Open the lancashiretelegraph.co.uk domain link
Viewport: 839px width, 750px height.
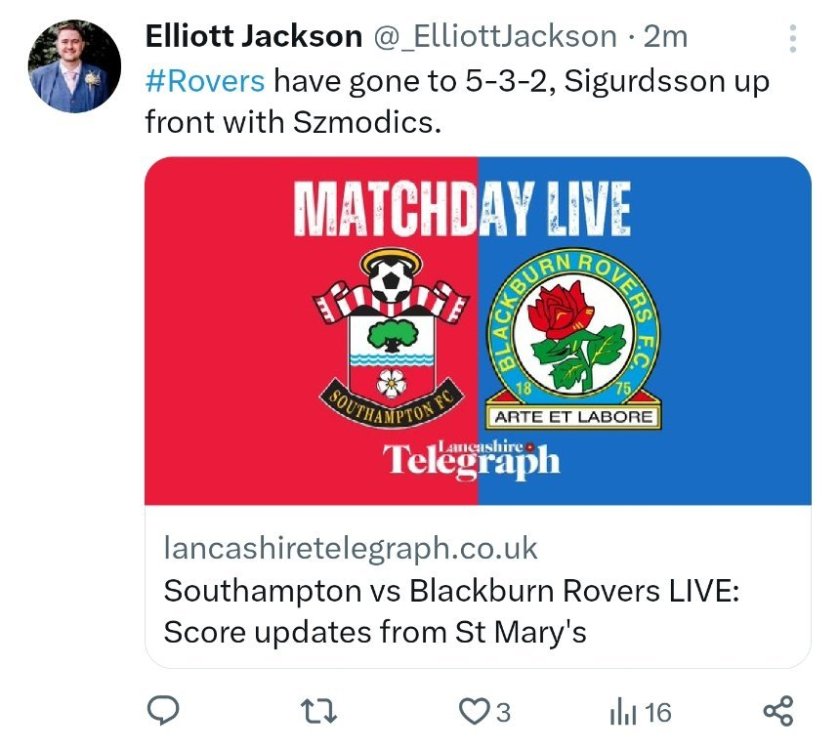pyautogui.click(x=350, y=548)
